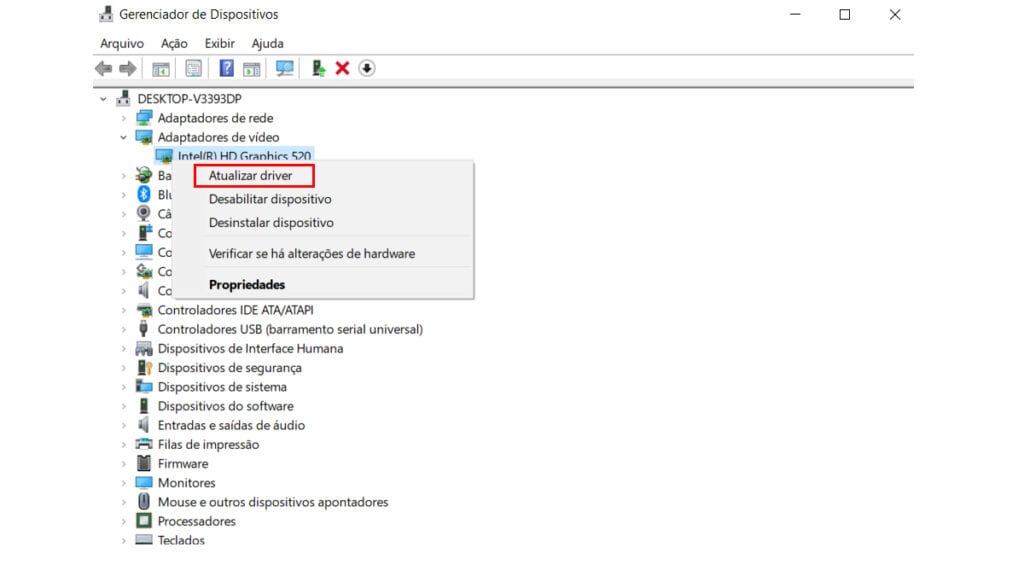Click the Adaptadores de vídeo display icon

point(144,137)
